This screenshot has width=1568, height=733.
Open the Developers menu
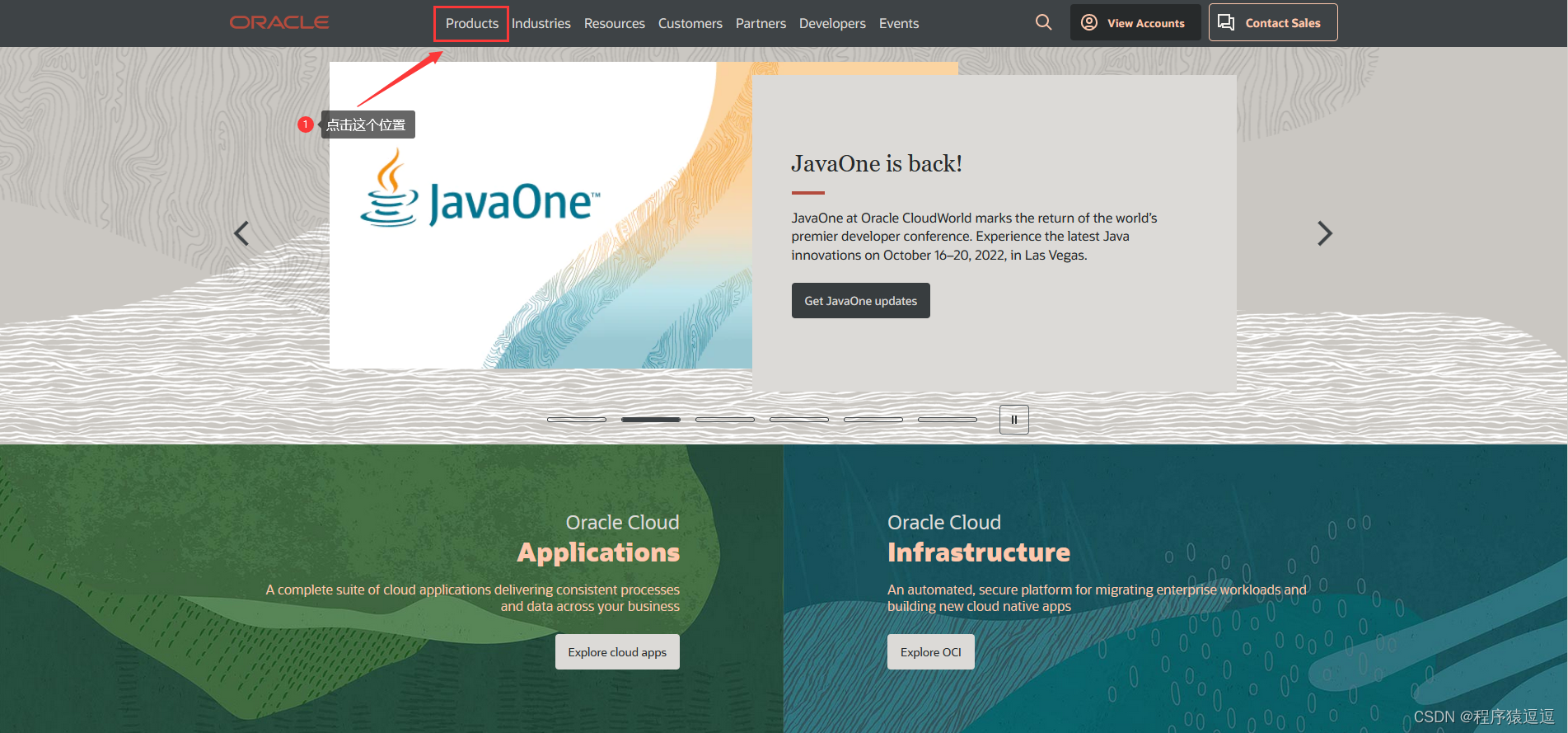pyautogui.click(x=832, y=23)
